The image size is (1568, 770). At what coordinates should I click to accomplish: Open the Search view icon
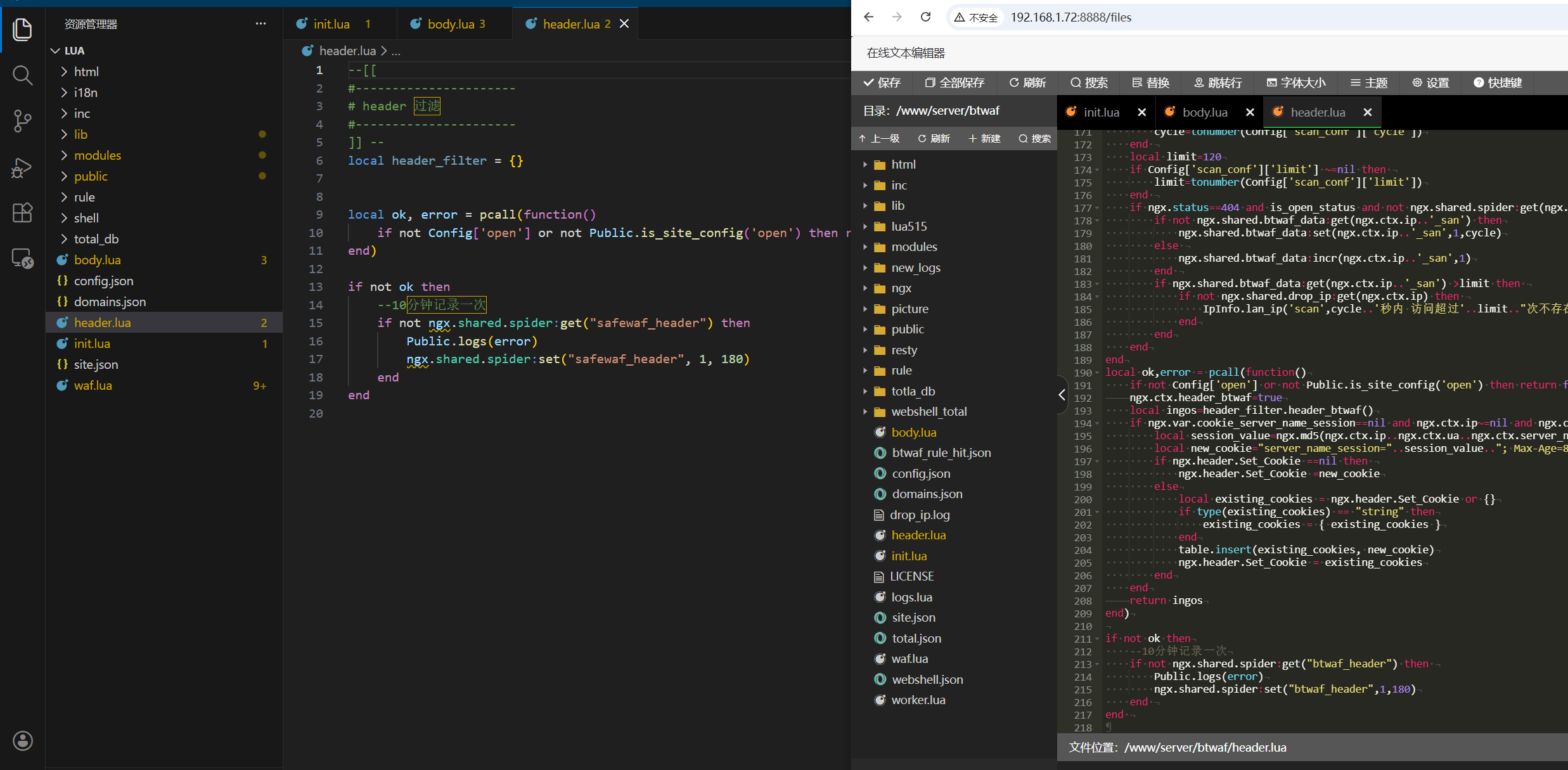[22, 75]
